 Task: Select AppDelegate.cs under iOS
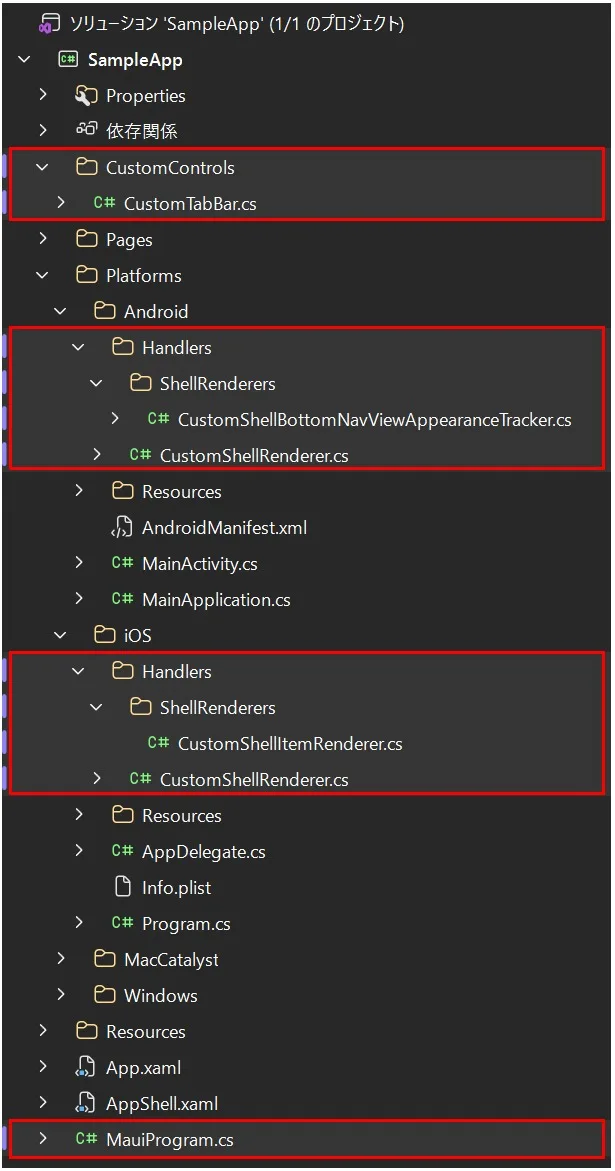point(203,851)
